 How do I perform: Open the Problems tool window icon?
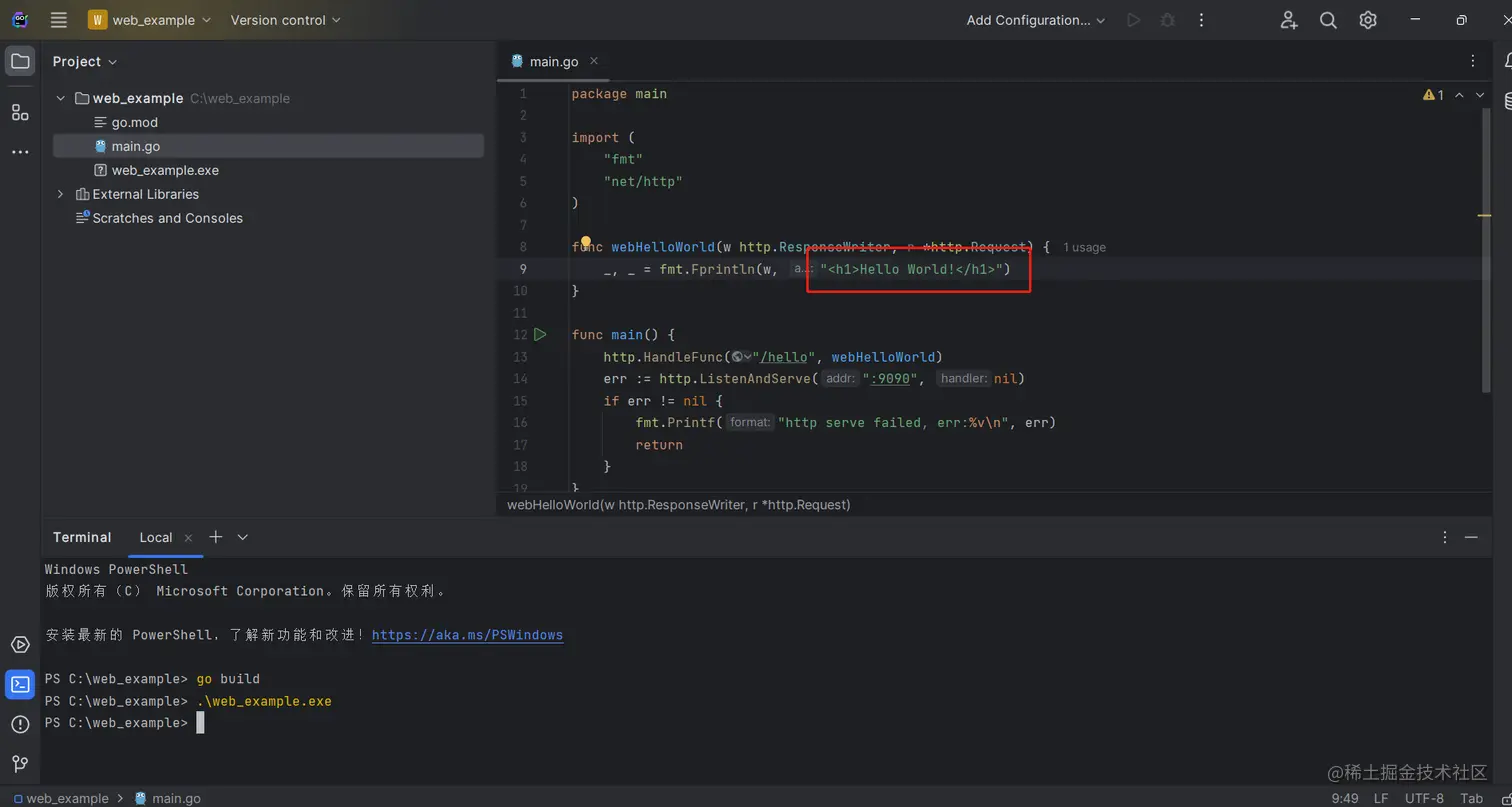click(20, 724)
